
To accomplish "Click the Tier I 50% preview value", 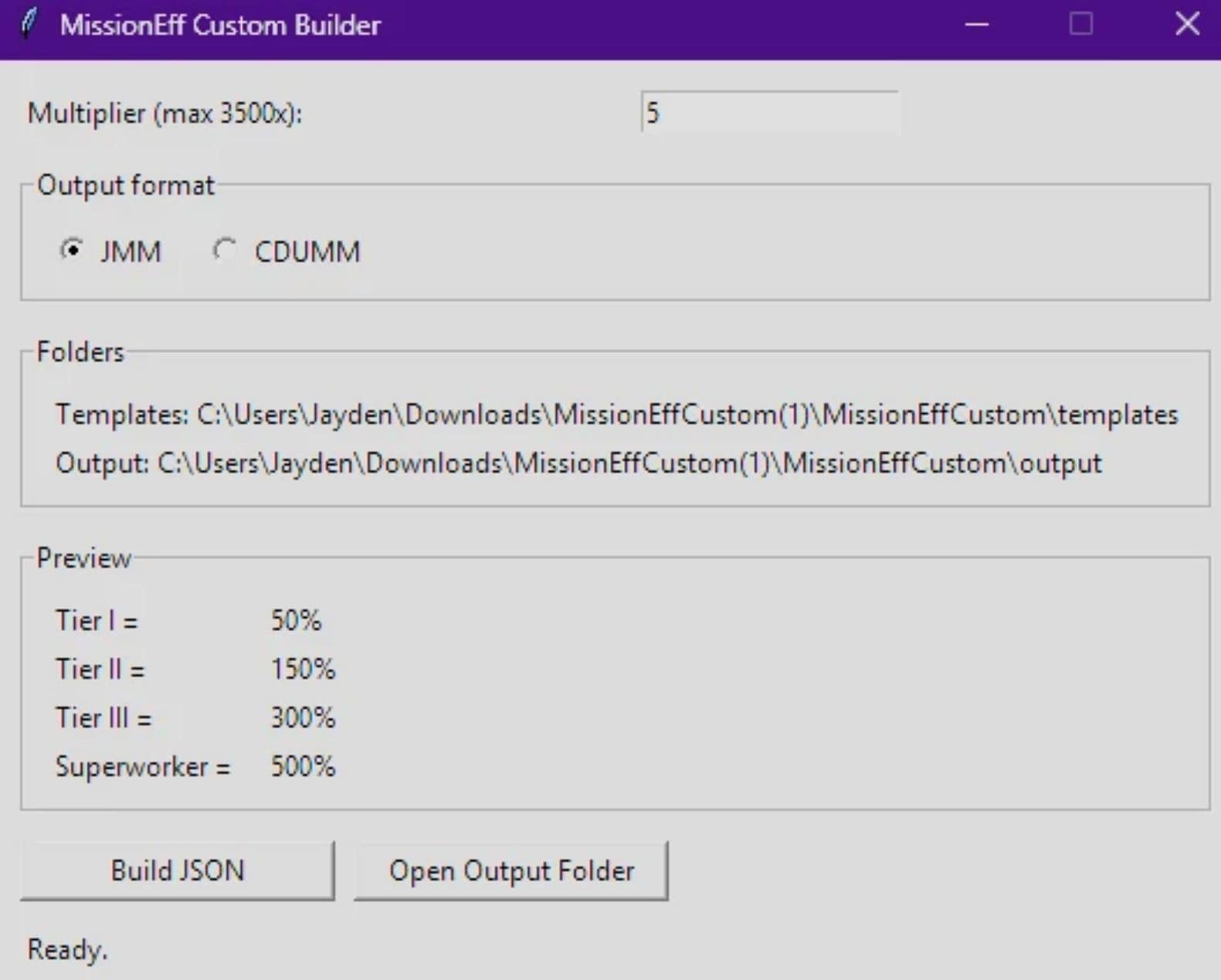I will 296,620.
